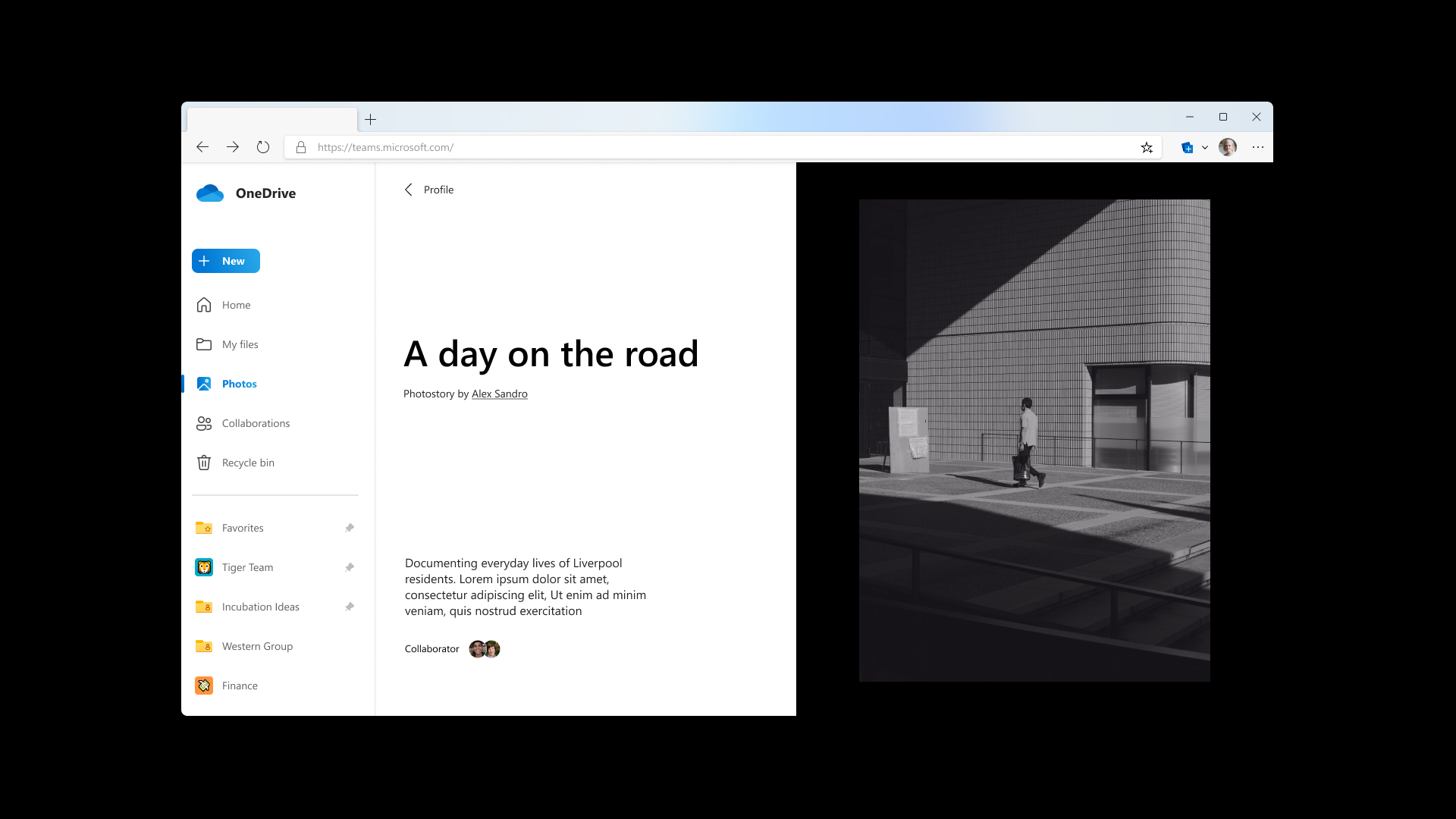The image size is (1456, 819).
Task: Expand the browser extension dropdown arrow
Action: pyautogui.click(x=1205, y=148)
